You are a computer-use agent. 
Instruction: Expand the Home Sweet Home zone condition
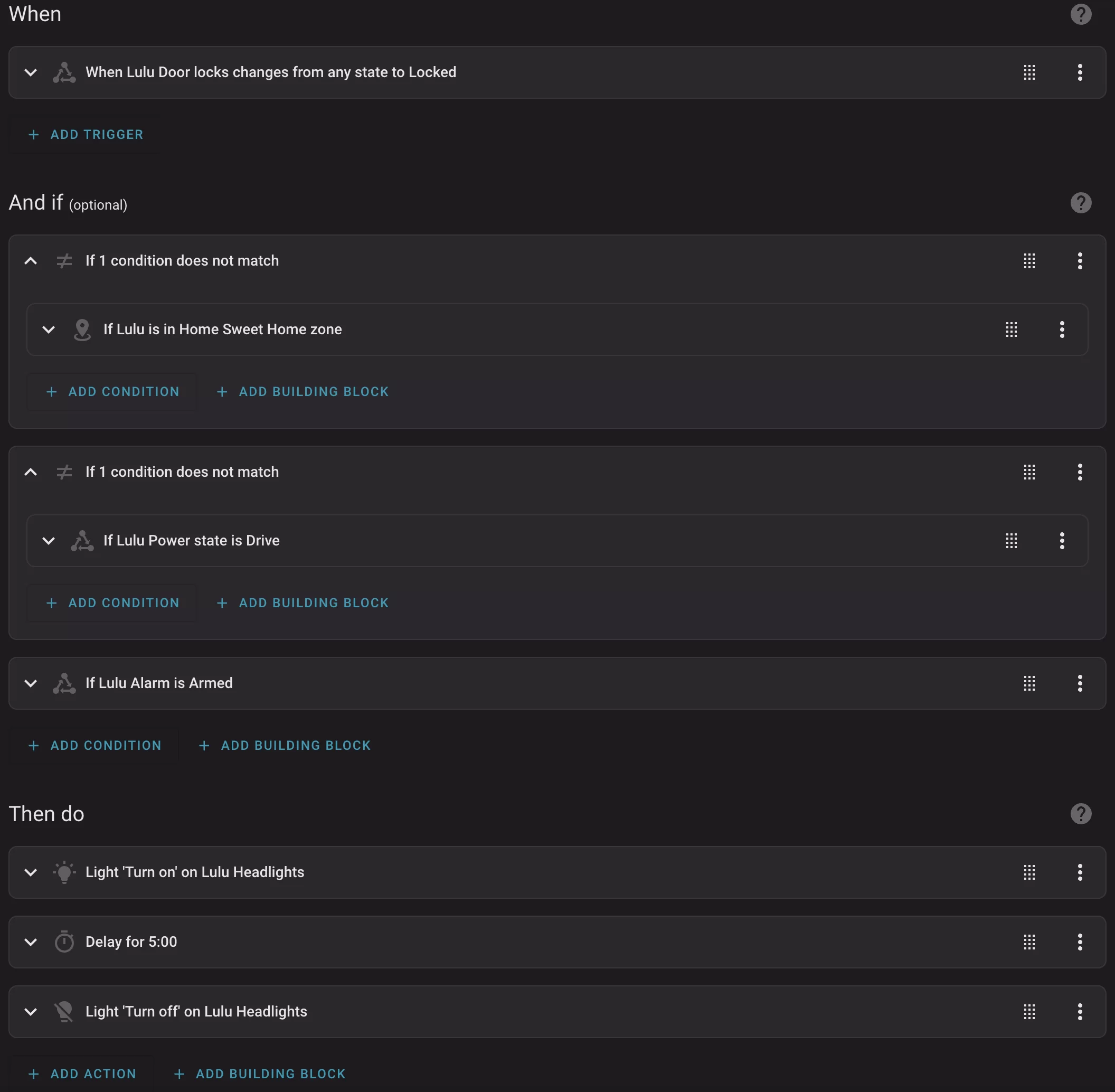click(49, 329)
